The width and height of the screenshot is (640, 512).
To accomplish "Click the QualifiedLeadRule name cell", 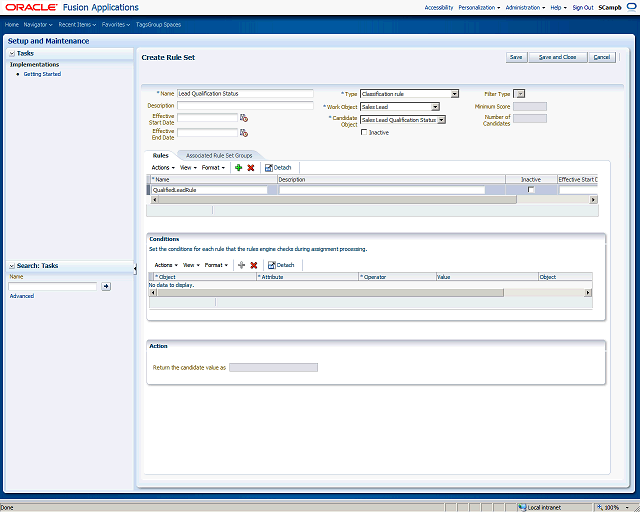I will click(x=209, y=190).
